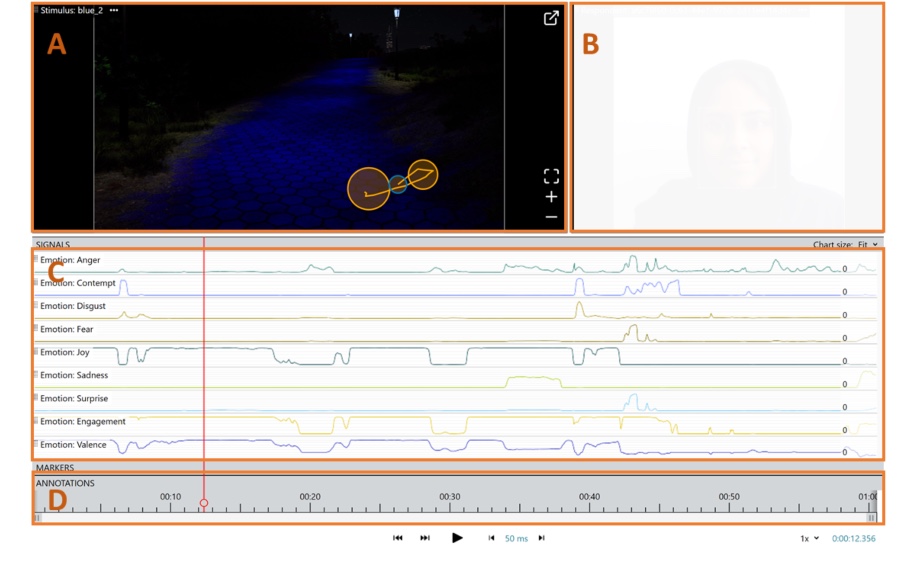
Task: Skip to the end of the recording
Action: click(x=425, y=538)
